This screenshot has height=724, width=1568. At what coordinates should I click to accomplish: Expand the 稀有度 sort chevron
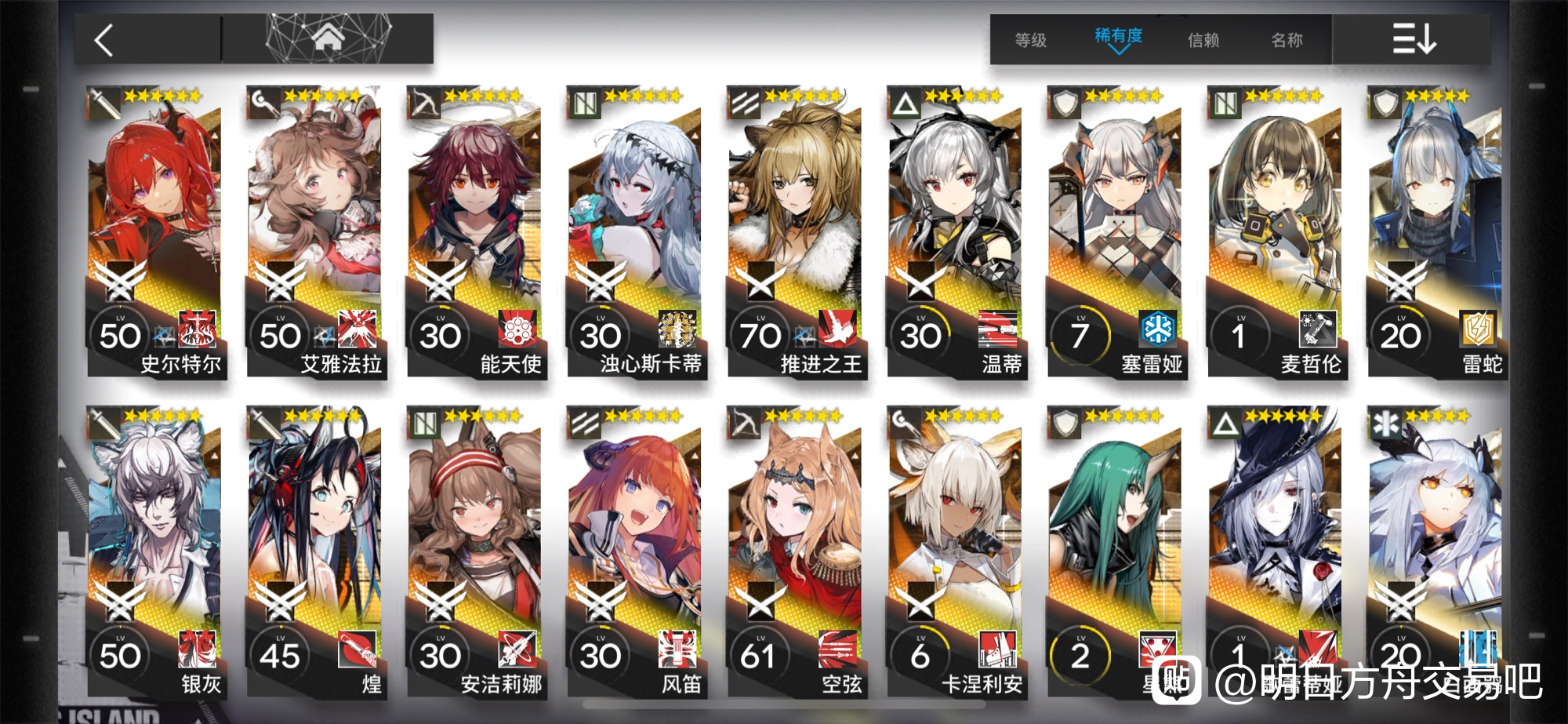click(x=1118, y=50)
